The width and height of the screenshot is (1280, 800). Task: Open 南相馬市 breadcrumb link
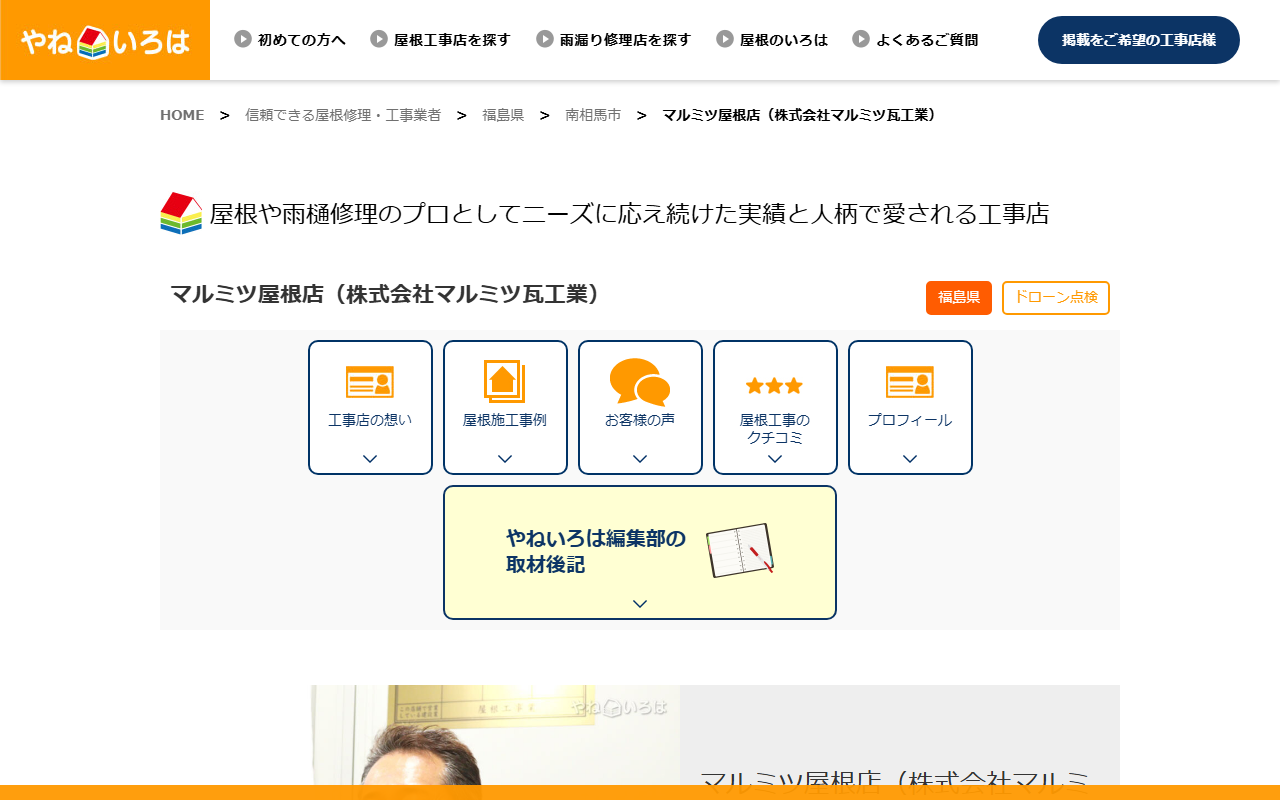click(593, 115)
